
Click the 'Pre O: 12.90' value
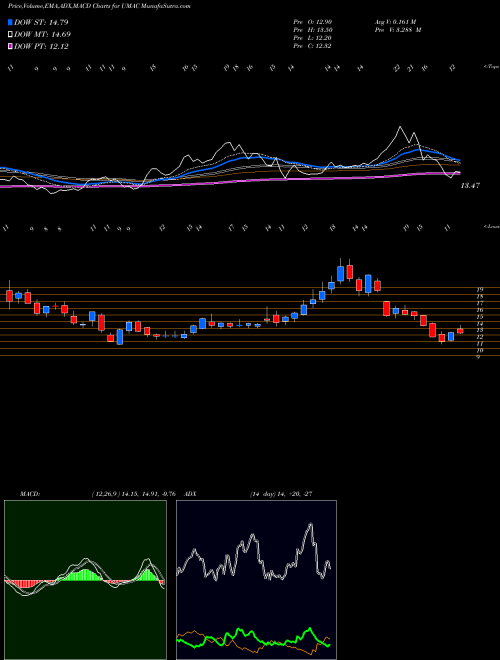pyautogui.click(x=313, y=22)
